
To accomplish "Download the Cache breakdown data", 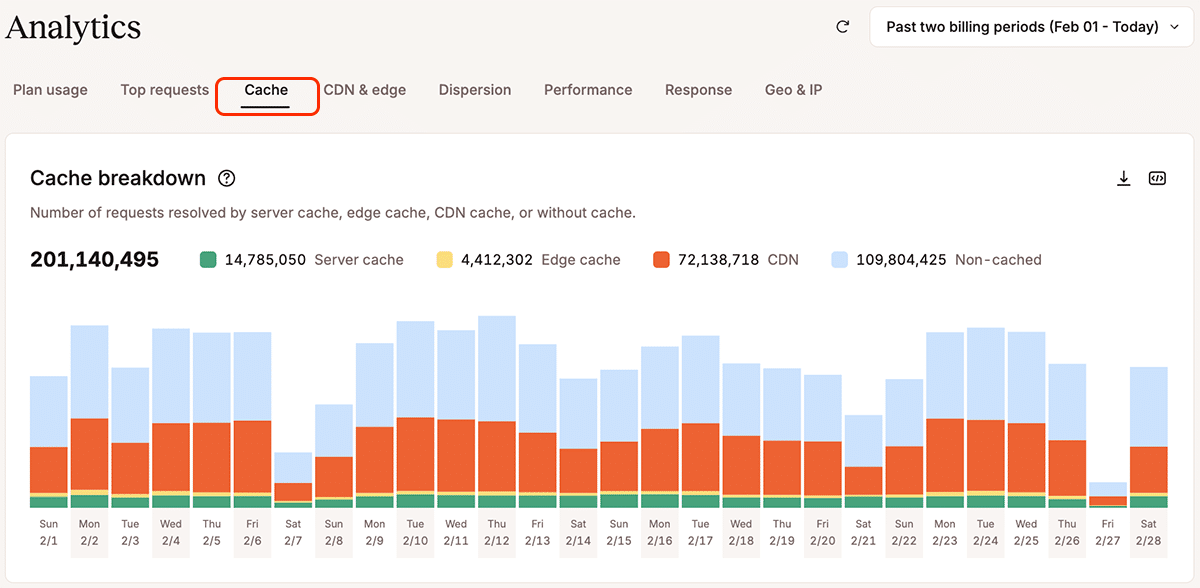I will (1123, 177).
